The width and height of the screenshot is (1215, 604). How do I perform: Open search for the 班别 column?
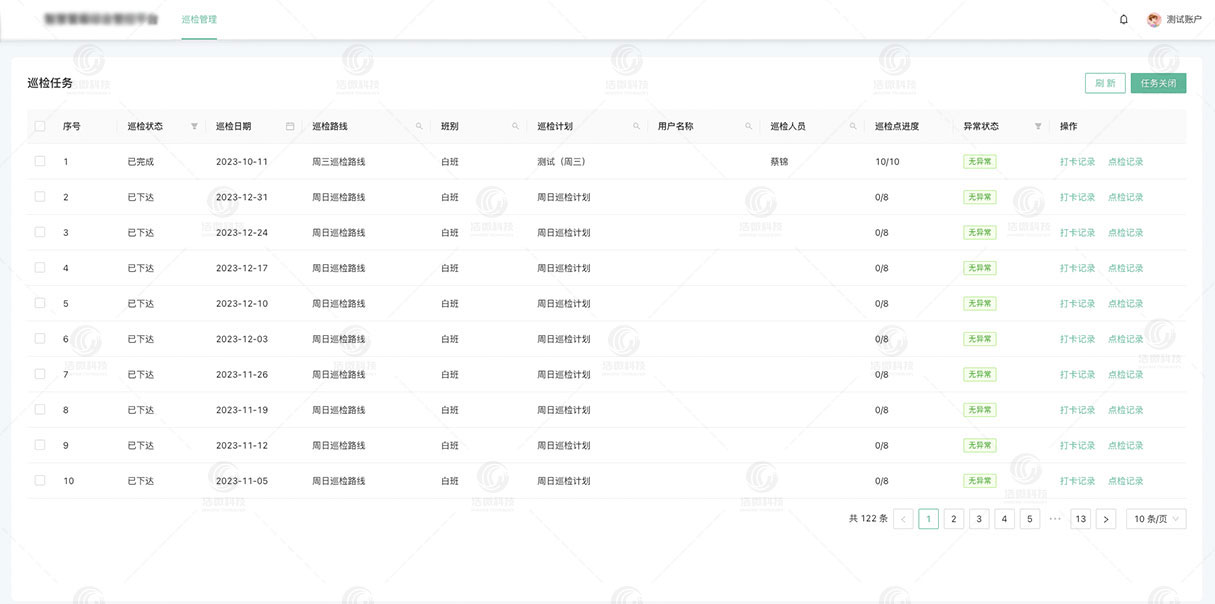[x=516, y=127]
